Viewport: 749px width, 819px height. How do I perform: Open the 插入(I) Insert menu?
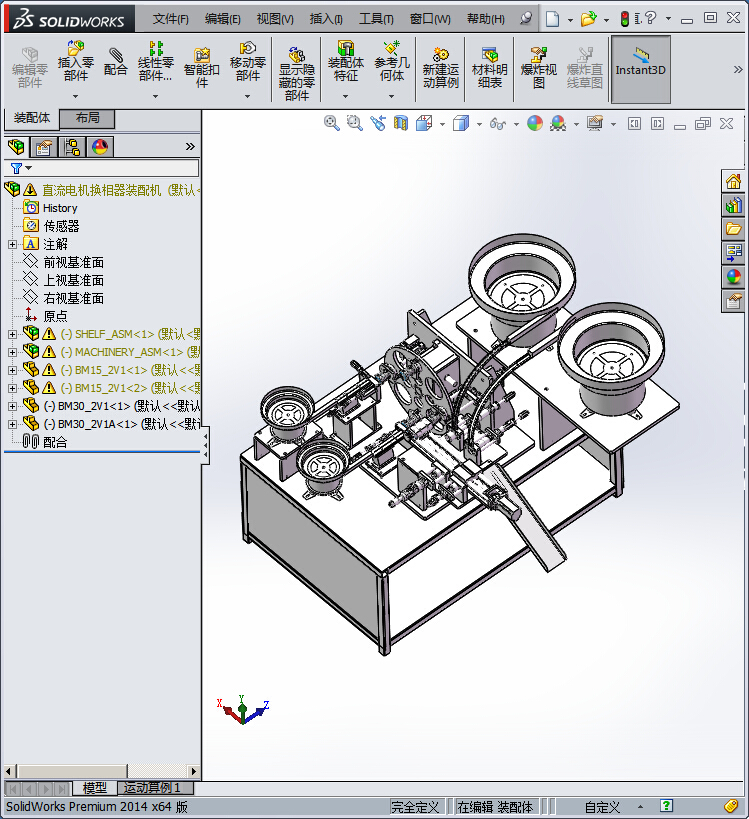coord(326,19)
